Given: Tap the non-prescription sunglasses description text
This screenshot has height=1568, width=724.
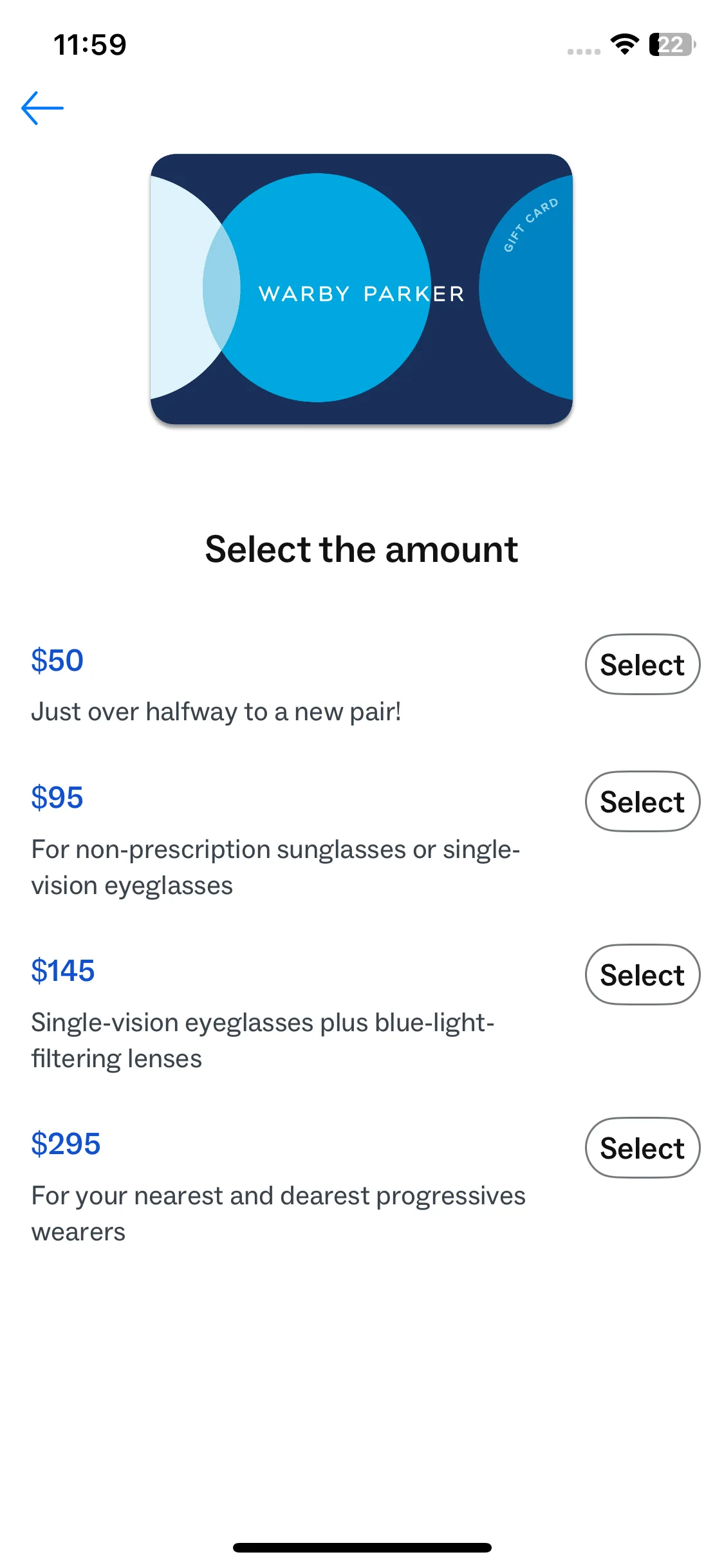Looking at the screenshot, I should point(275,867).
